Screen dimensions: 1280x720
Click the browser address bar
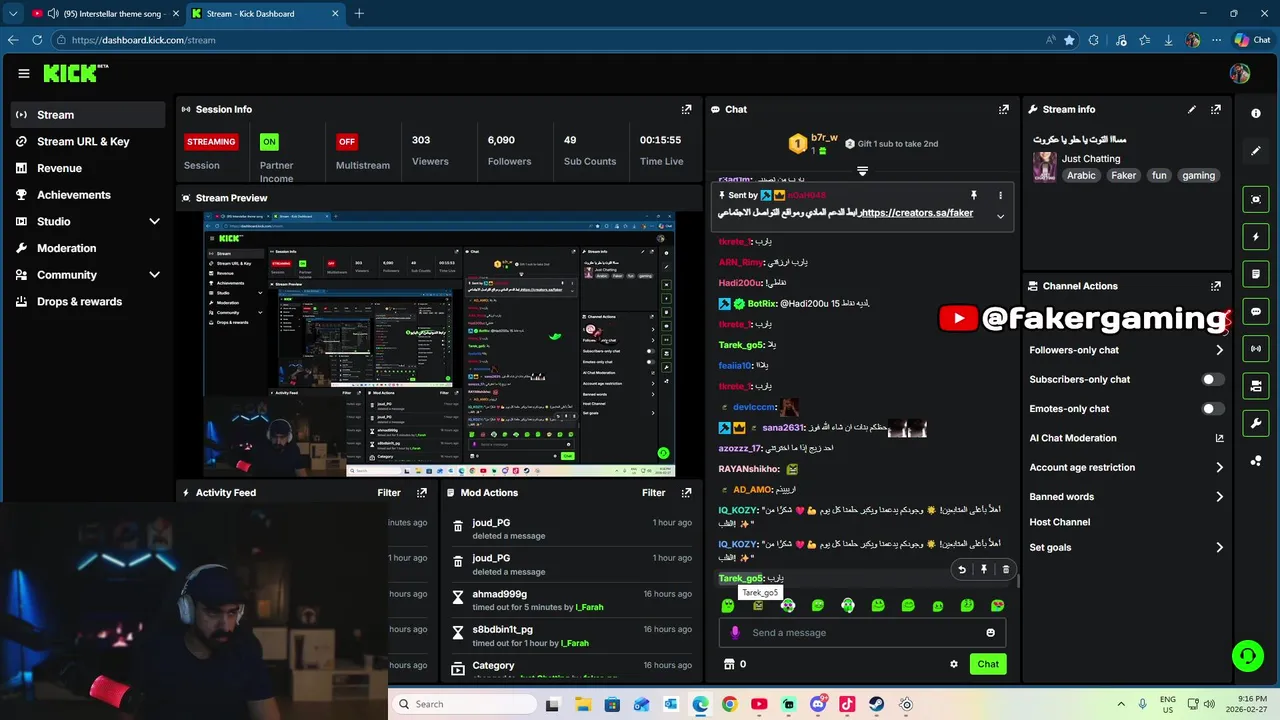[x=550, y=40]
